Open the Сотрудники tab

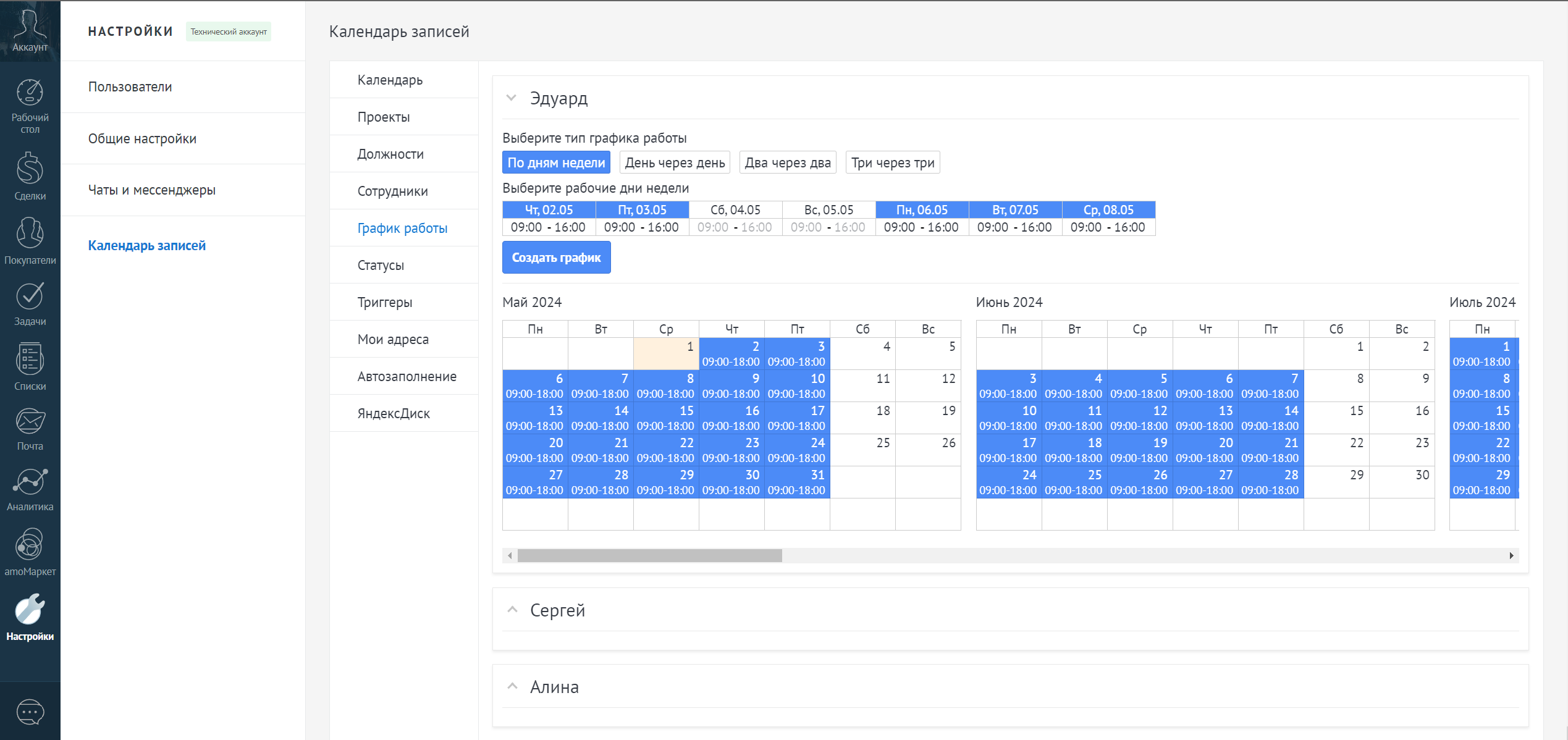pyautogui.click(x=392, y=191)
